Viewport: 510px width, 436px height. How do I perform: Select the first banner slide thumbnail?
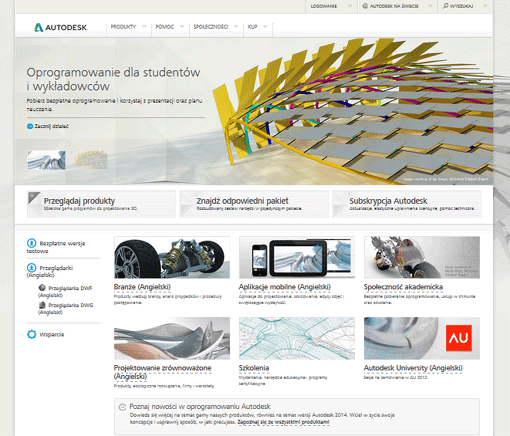pyautogui.click(x=46, y=160)
